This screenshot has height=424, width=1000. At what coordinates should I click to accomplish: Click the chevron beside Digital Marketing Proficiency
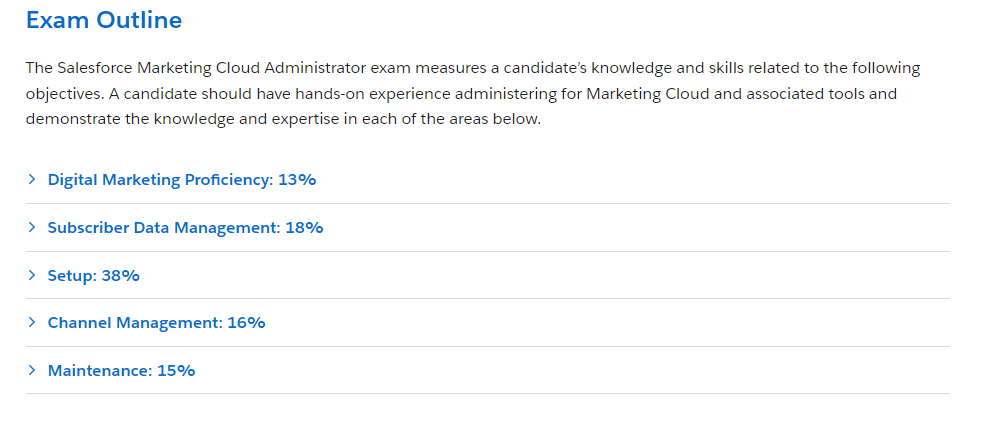[32, 180]
